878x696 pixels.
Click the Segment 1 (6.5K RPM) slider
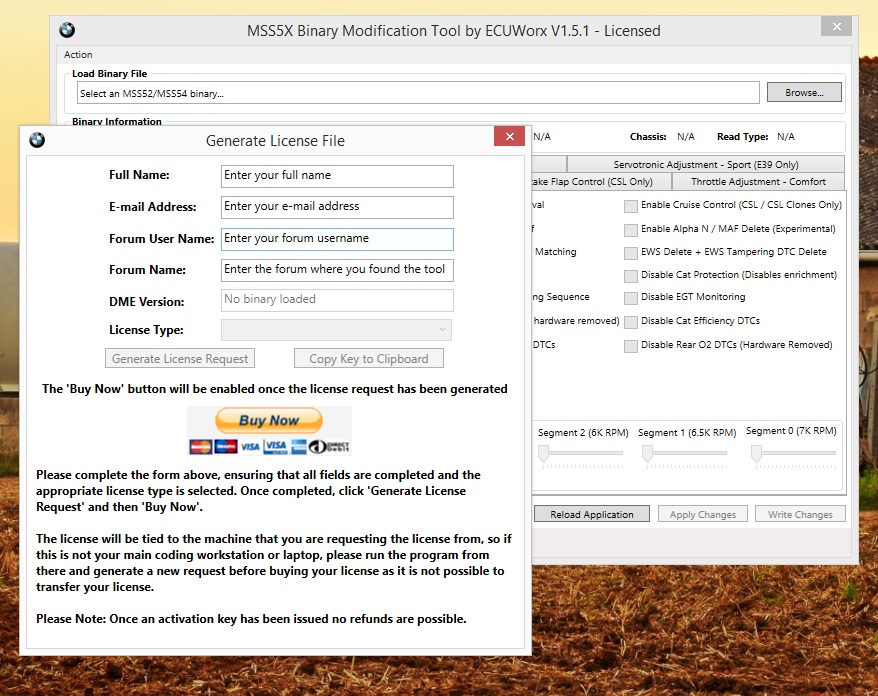685,454
